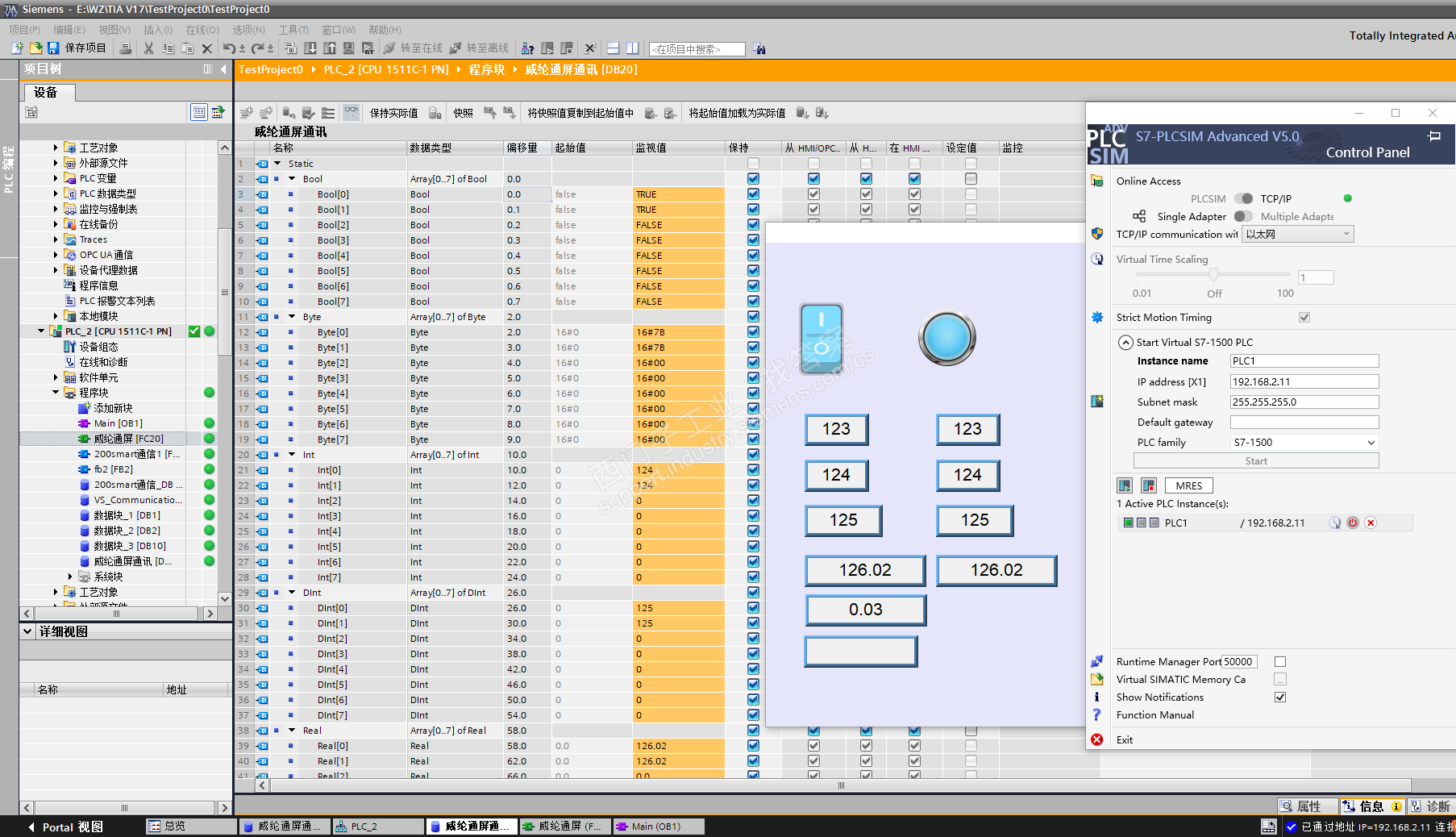Click PLCSIM stop instance icon
The image size is (1456, 837).
coord(1149,485)
